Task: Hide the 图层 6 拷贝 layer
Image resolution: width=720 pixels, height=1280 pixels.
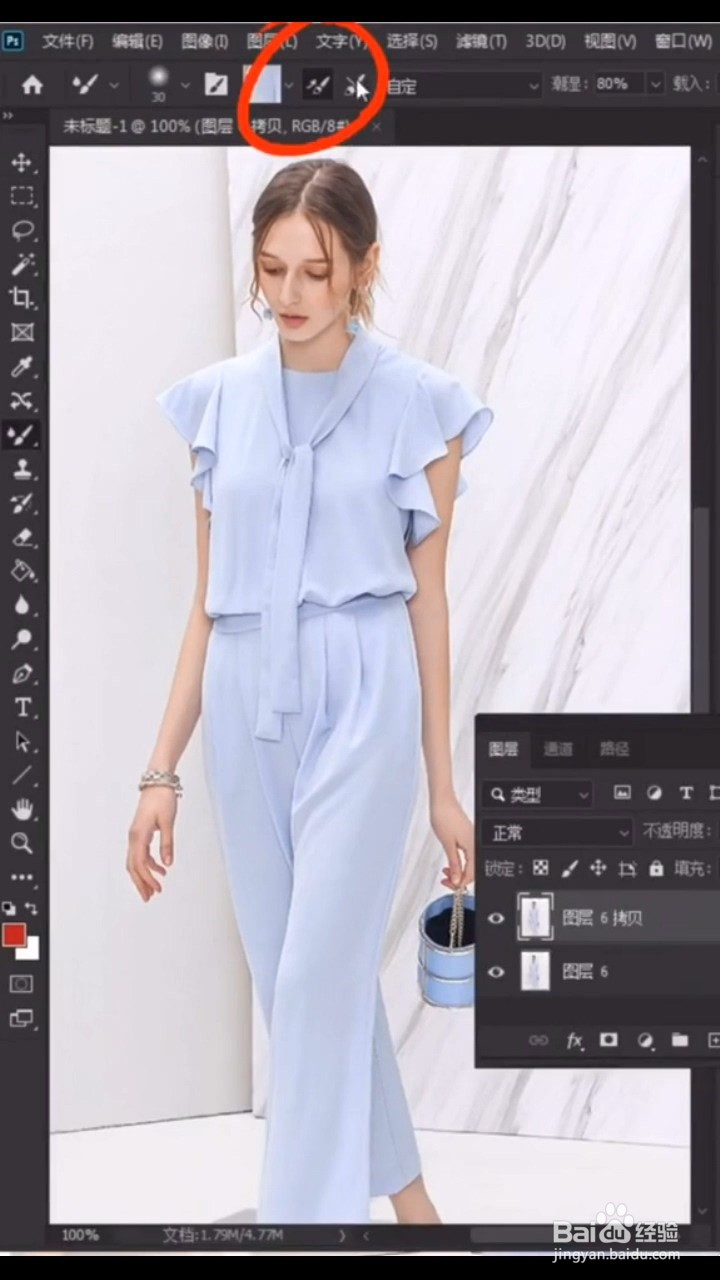Action: [x=496, y=918]
